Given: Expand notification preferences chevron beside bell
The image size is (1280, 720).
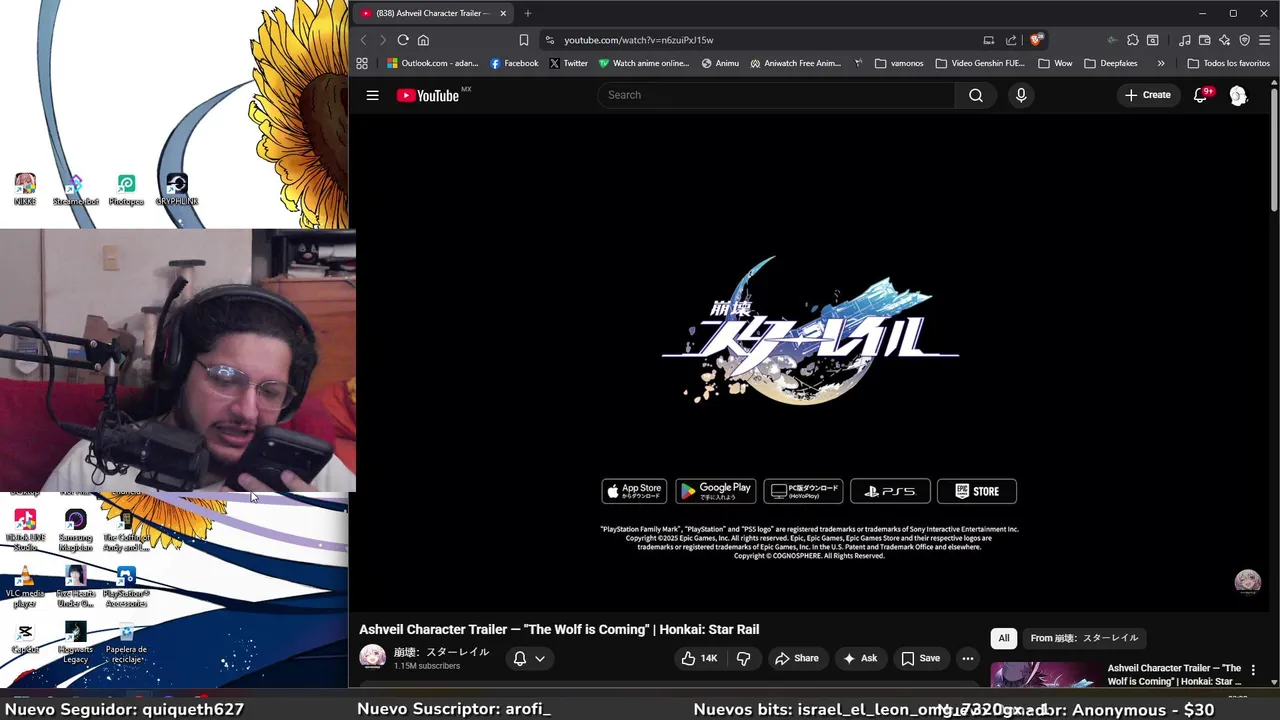Looking at the screenshot, I should [x=540, y=658].
